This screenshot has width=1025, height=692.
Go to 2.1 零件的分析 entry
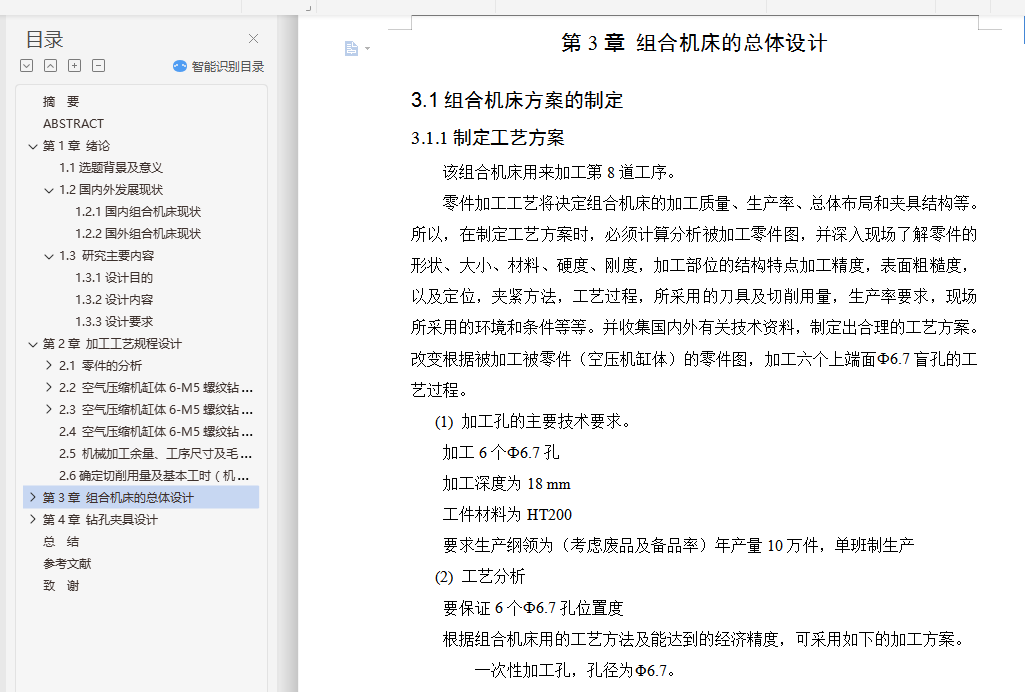(101, 366)
